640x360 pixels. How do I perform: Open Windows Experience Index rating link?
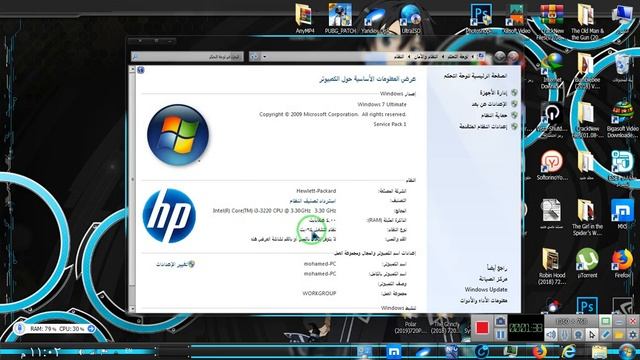pos(313,201)
